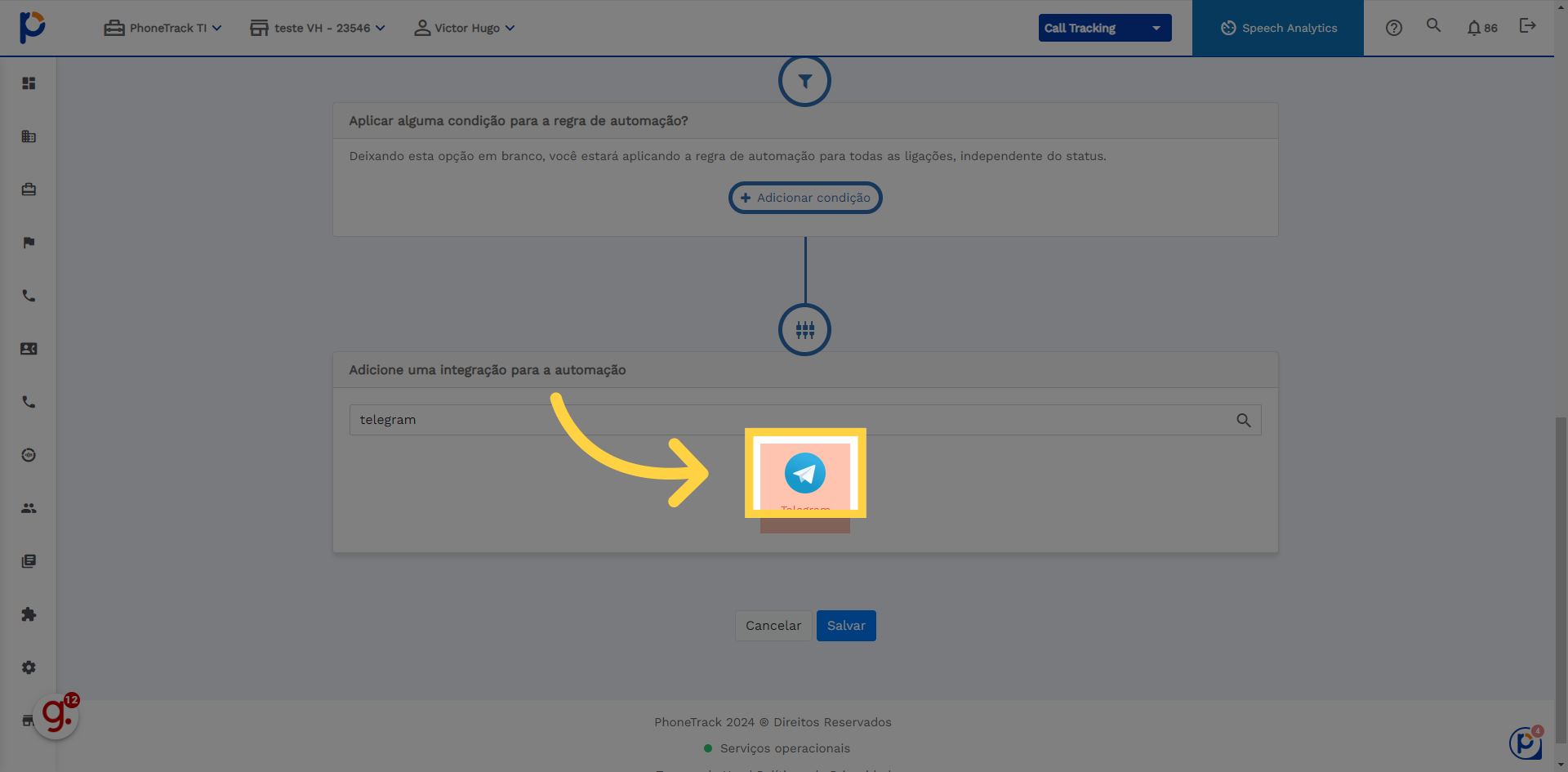The width and height of the screenshot is (1568, 772).
Task: Open notifications bell showing 86
Action: click(x=1481, y=28)
